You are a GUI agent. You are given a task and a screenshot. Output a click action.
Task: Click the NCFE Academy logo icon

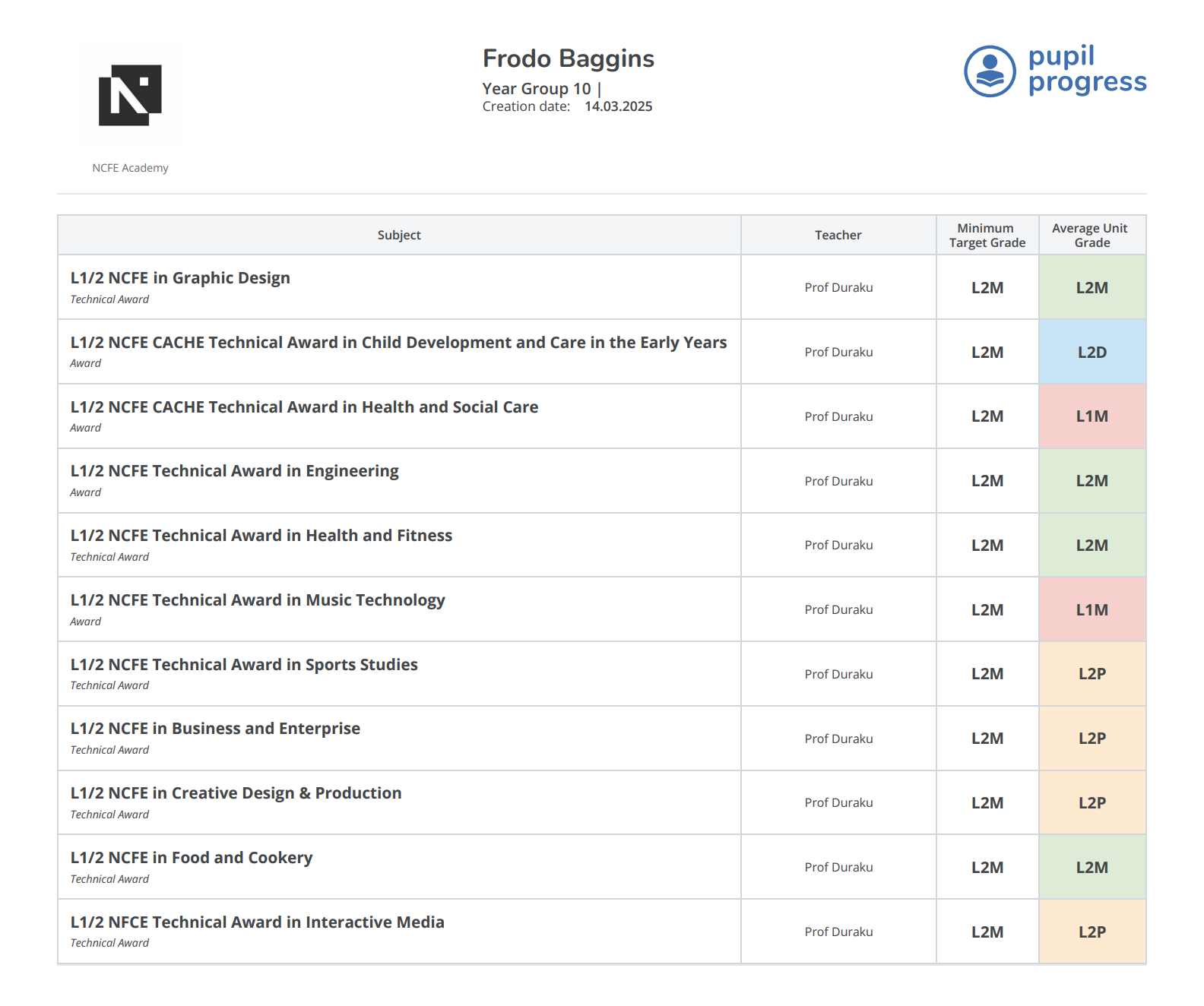pos(130,96)
